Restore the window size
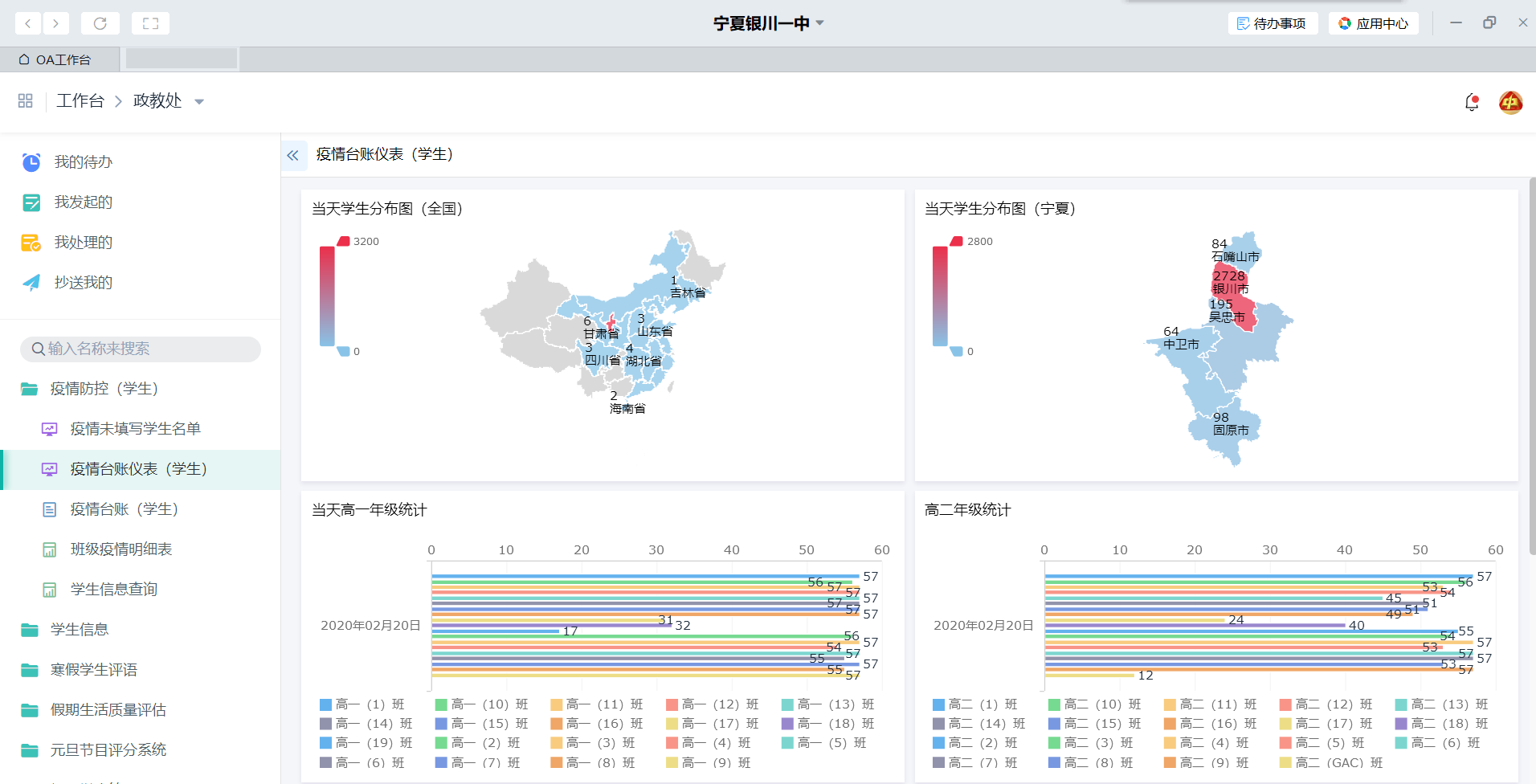 click(x=1489, y=22)
